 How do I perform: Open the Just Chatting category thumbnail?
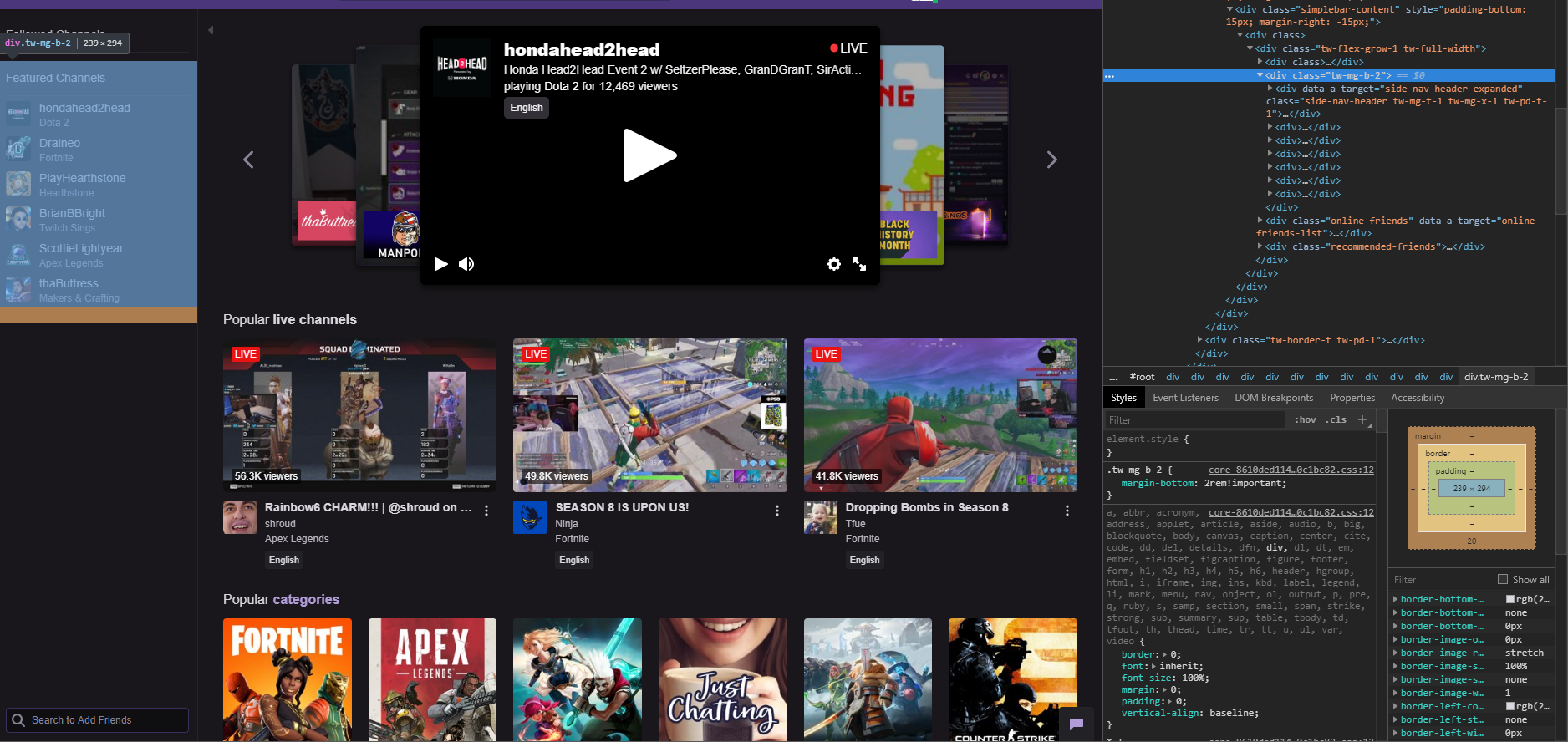pos(723,680)
